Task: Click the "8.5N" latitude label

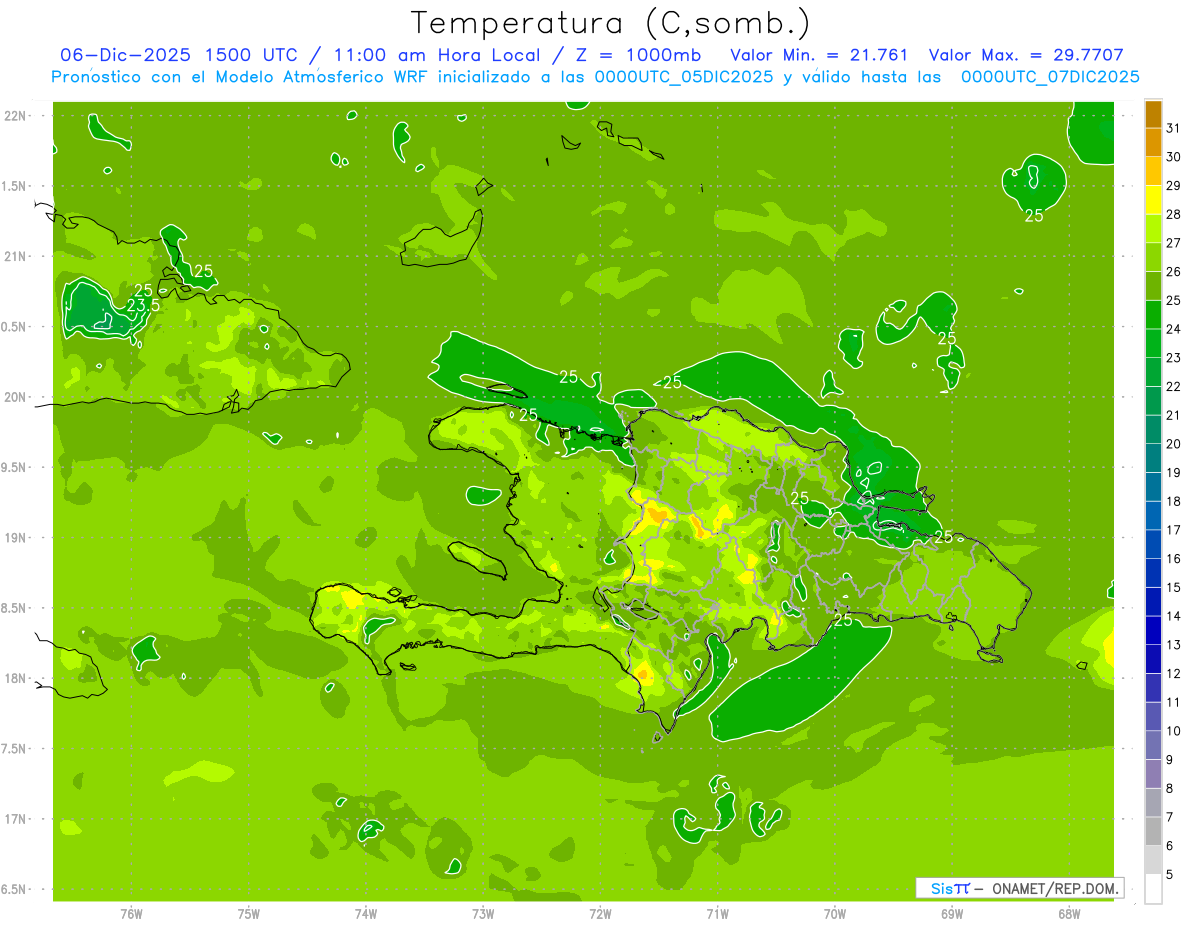Action: [15, 608]
